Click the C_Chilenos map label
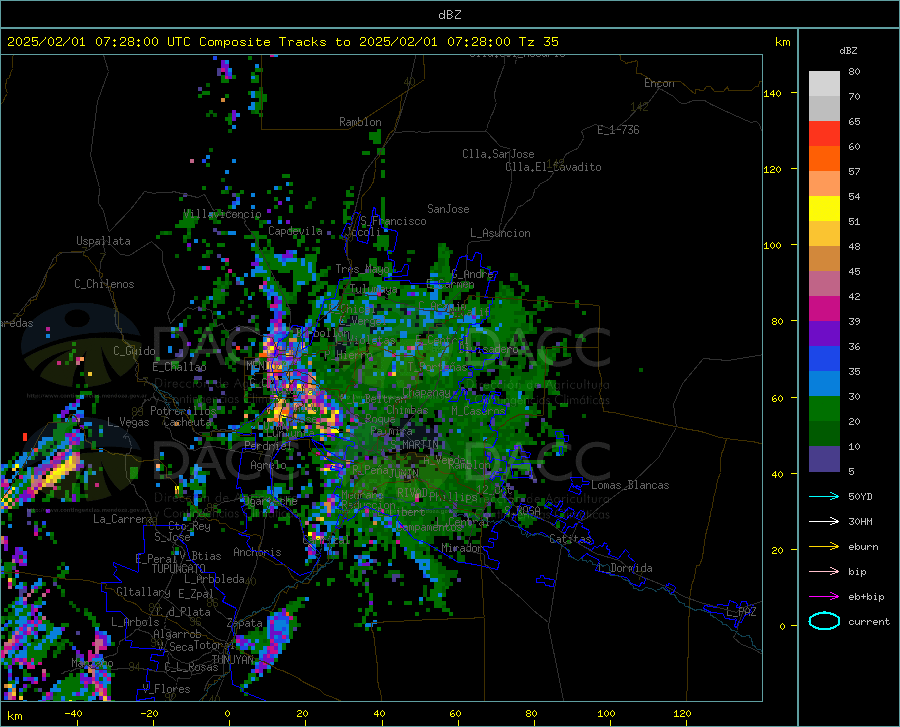 point(104,284)
